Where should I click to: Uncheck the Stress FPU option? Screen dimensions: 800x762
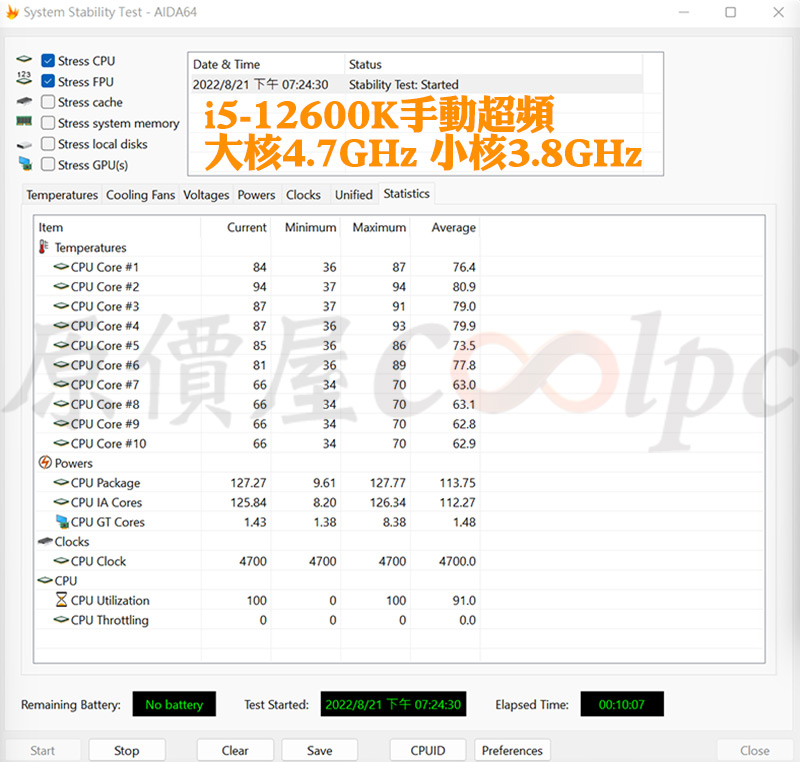[x=48, y=81]
